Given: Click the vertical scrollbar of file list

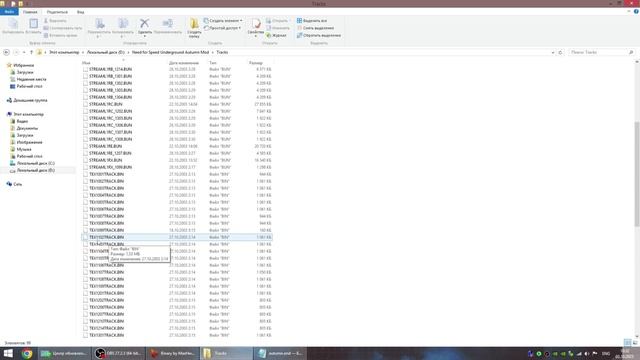Looking at the screenshot, I should point(637,174).
